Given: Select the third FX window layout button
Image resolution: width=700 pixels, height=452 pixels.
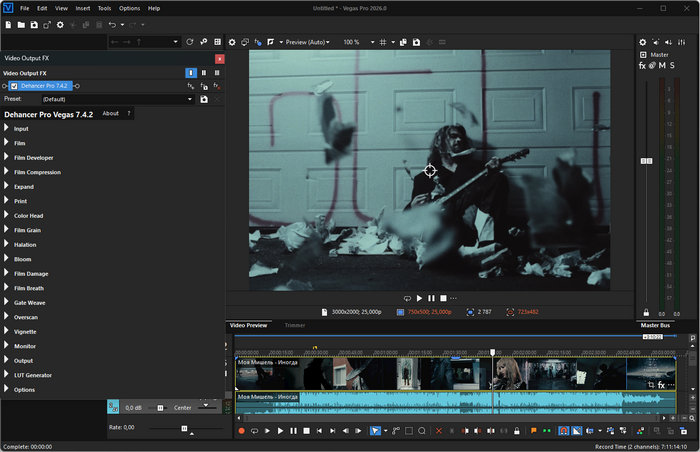Looking at the screenshot, I should (217, 73).
